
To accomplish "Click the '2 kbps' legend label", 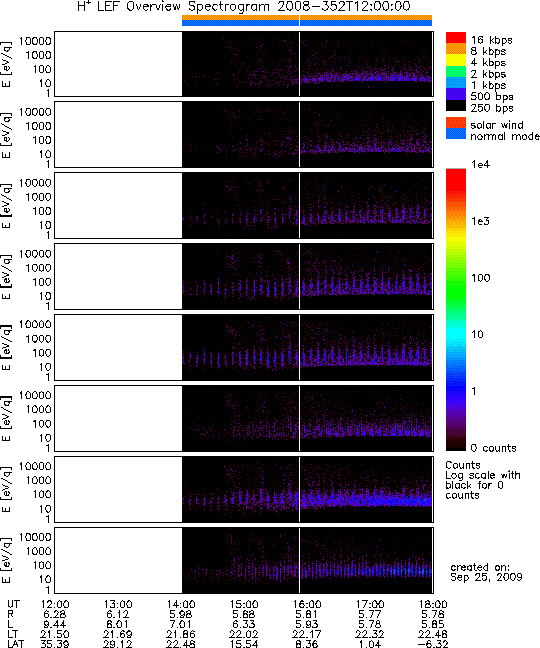I will point(488,74).
